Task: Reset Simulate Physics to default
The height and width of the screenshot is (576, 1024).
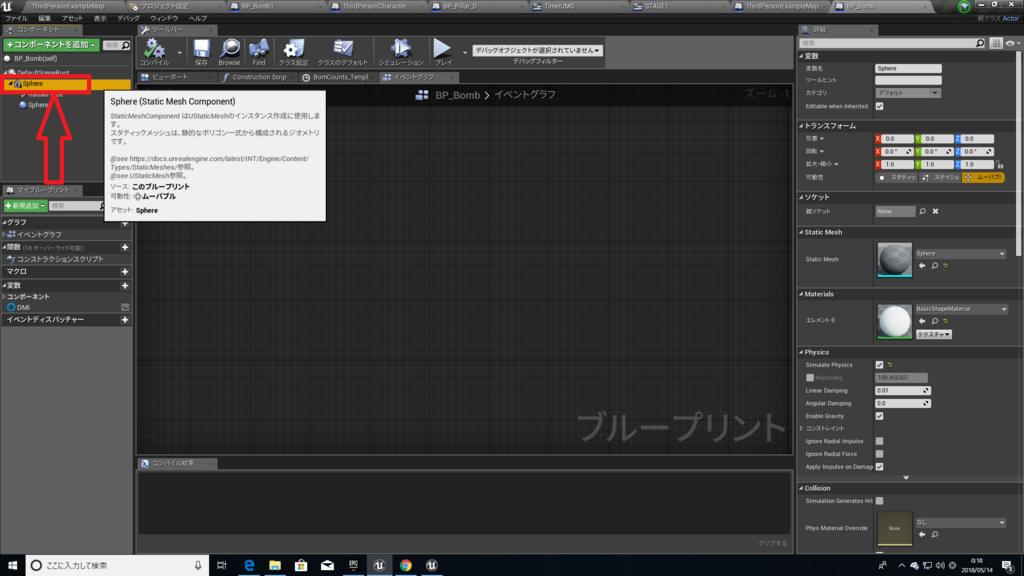Action: 890,365
